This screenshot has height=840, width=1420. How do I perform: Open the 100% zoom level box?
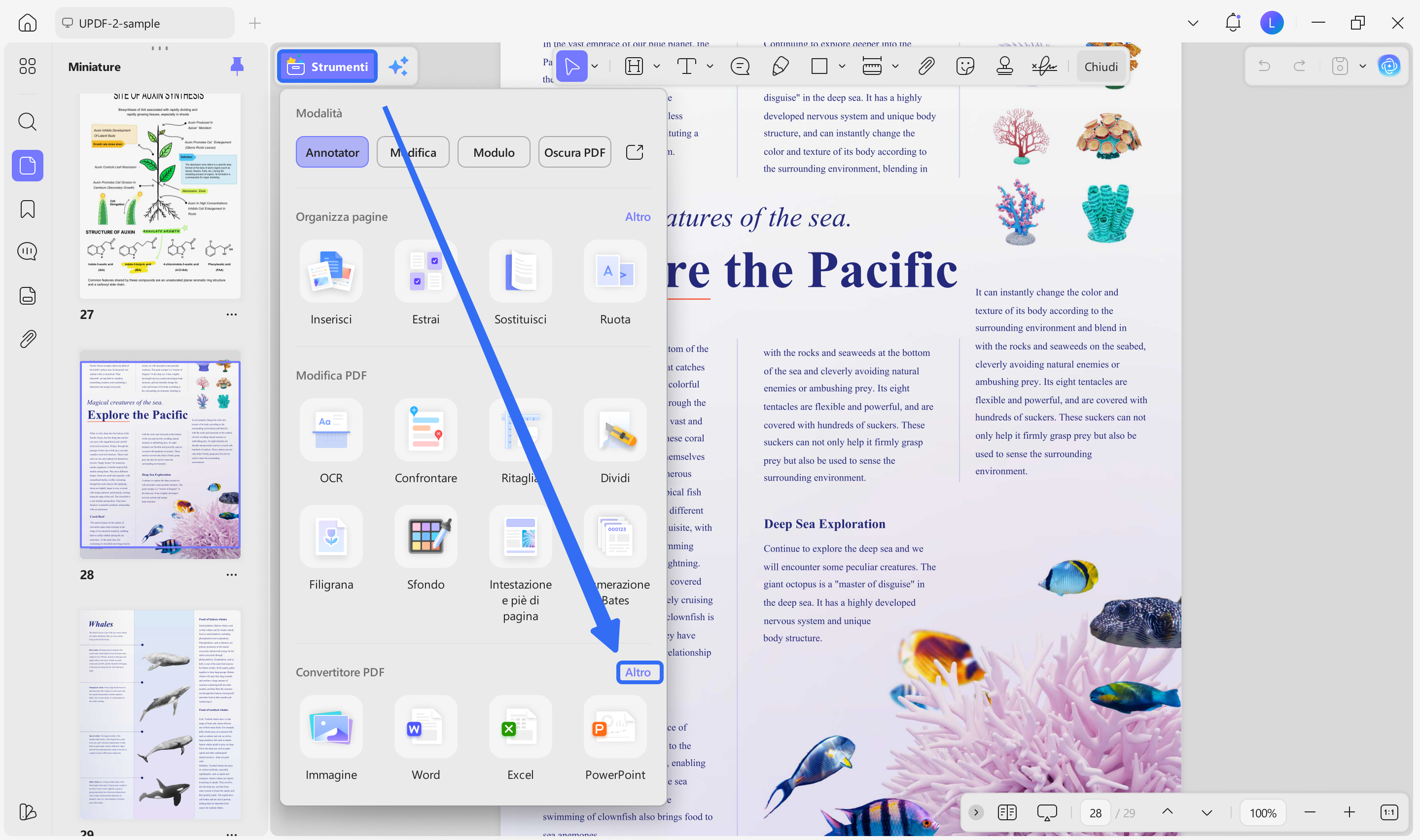[1263, 813]
